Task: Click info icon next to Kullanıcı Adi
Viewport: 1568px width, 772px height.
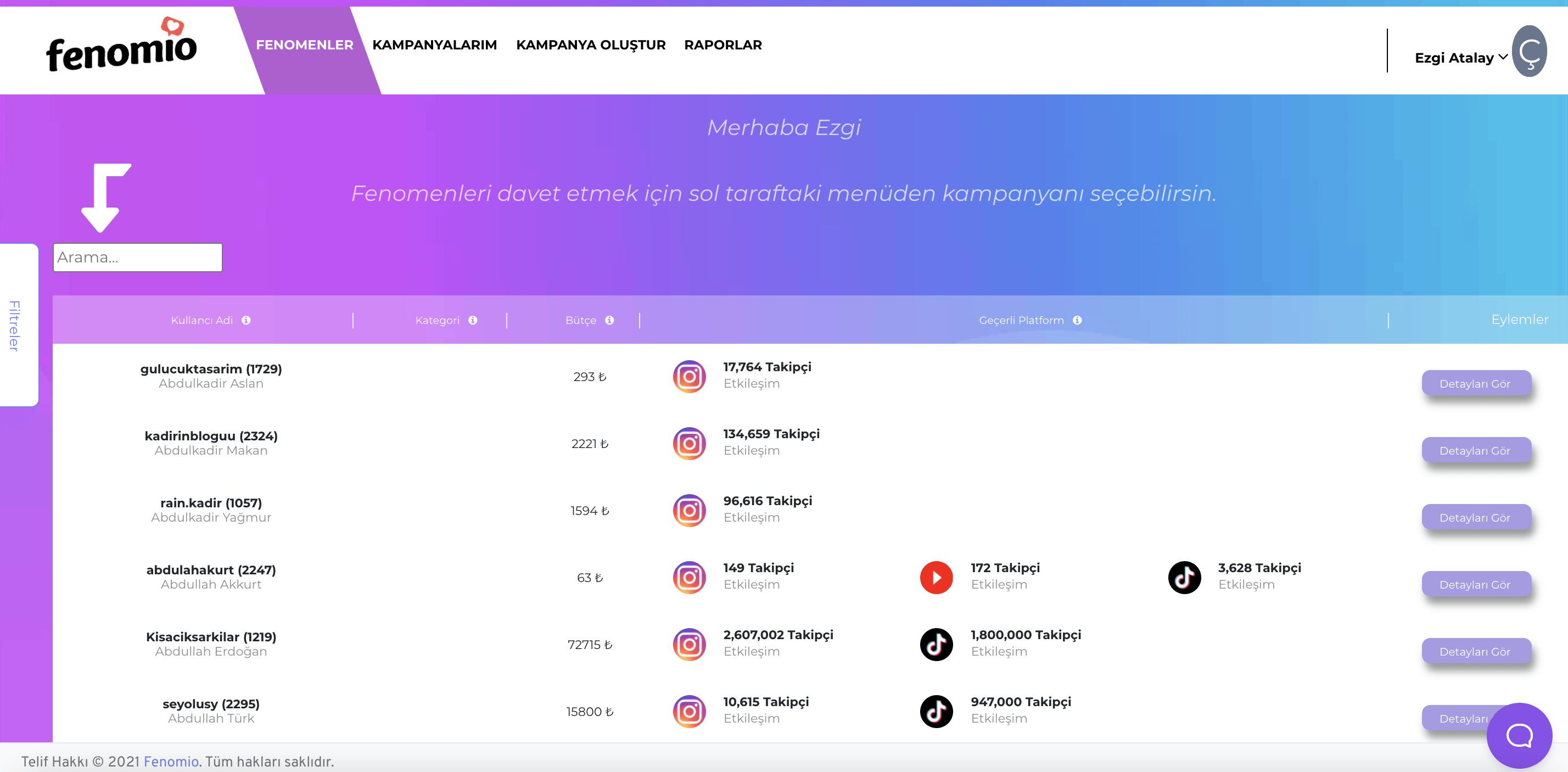Action: click(246, 320)
